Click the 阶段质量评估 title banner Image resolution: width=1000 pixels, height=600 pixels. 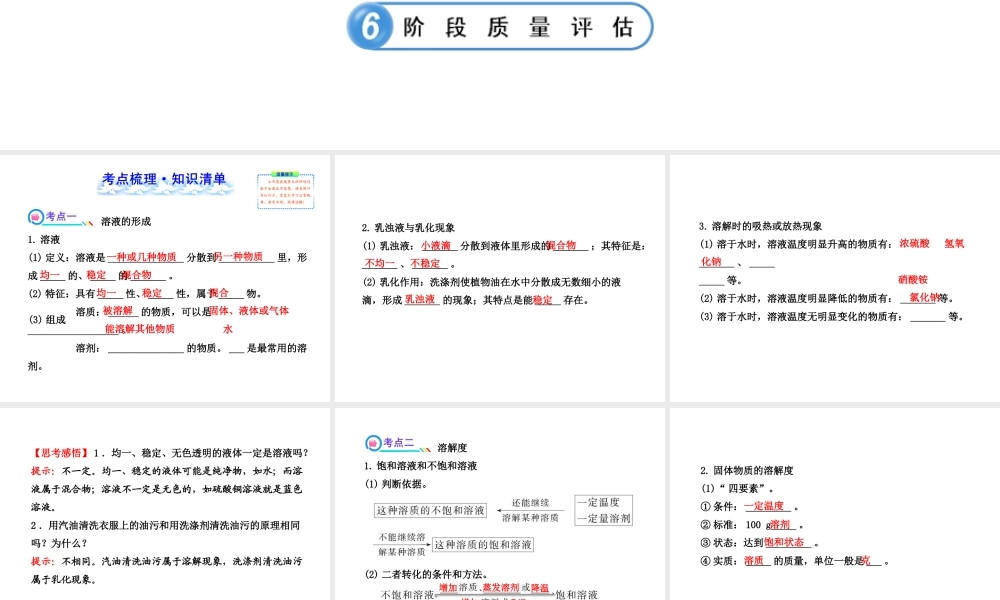click(500, 26)
